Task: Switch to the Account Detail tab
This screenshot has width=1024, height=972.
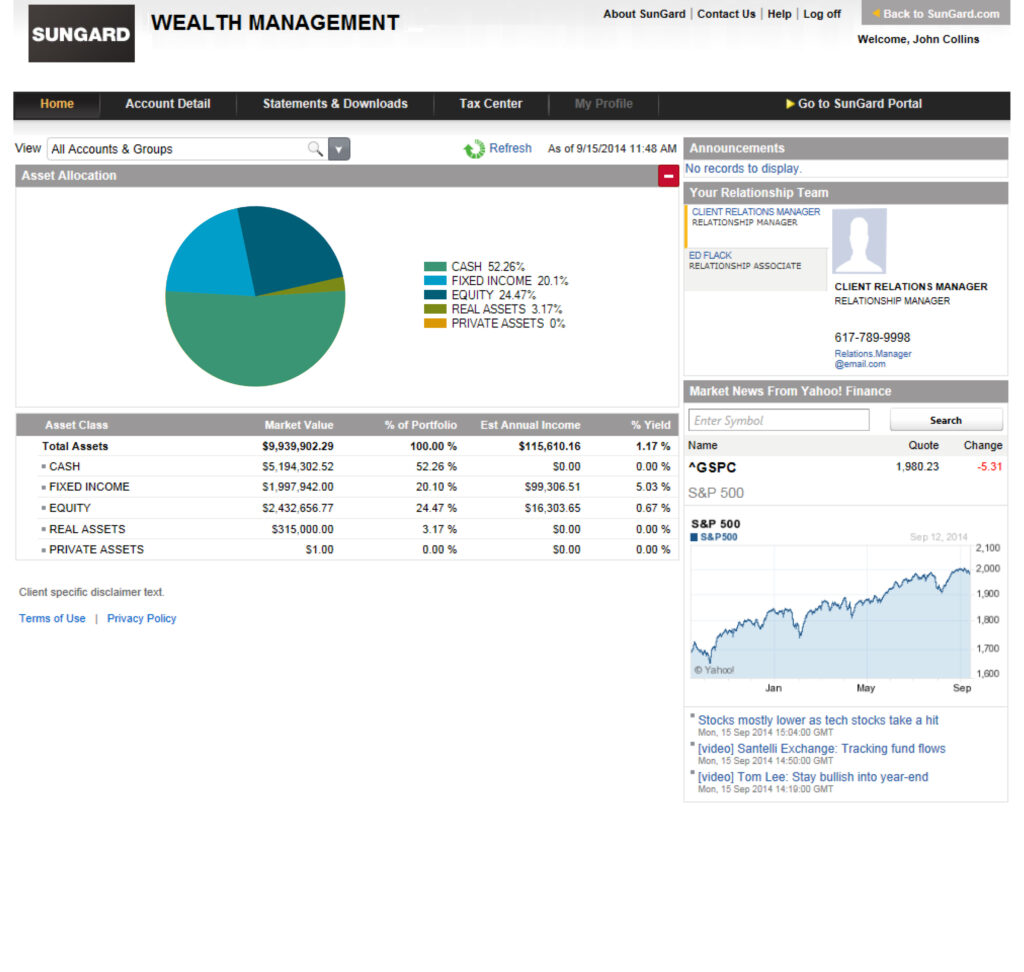Action: (x=168, y=103)
